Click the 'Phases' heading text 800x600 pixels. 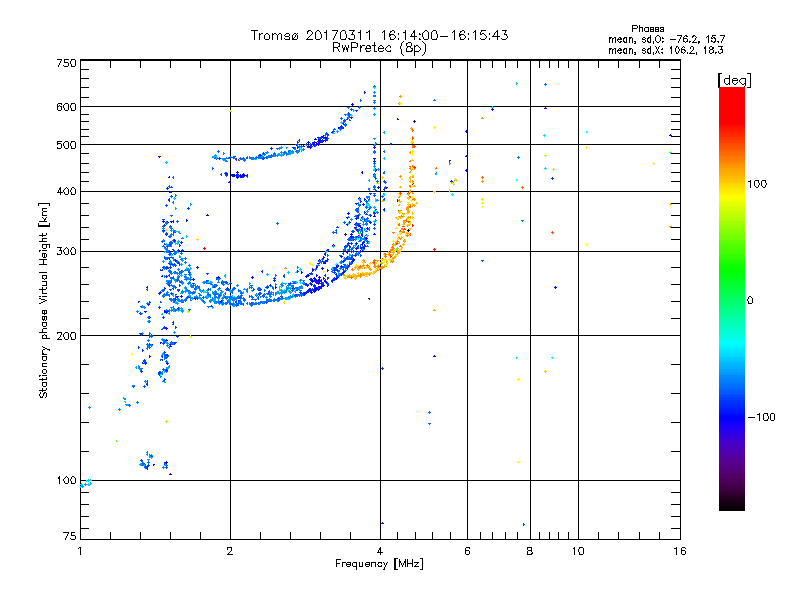coord(647,29)
